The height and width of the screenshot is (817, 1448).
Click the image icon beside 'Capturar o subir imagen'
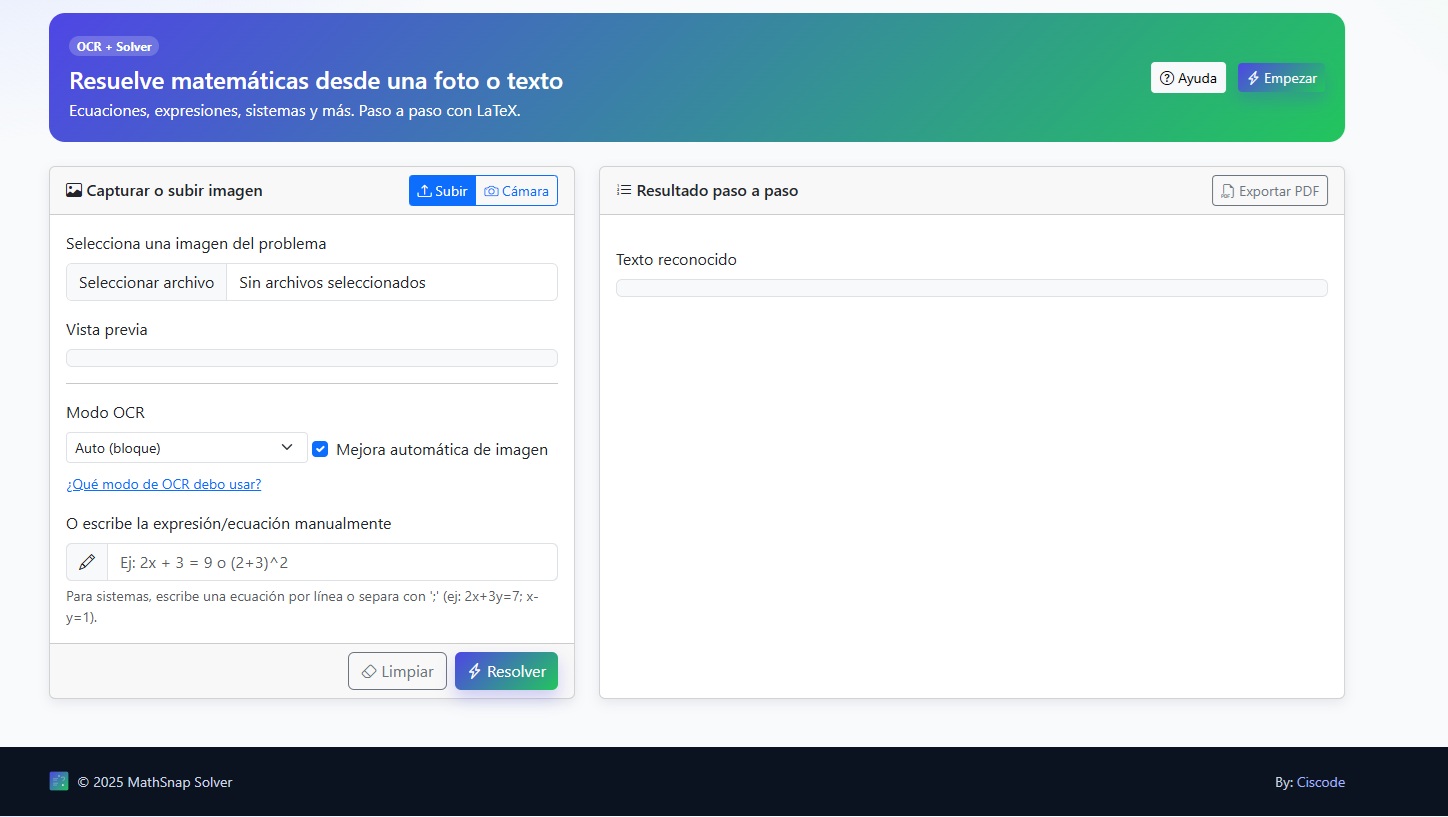74,190
